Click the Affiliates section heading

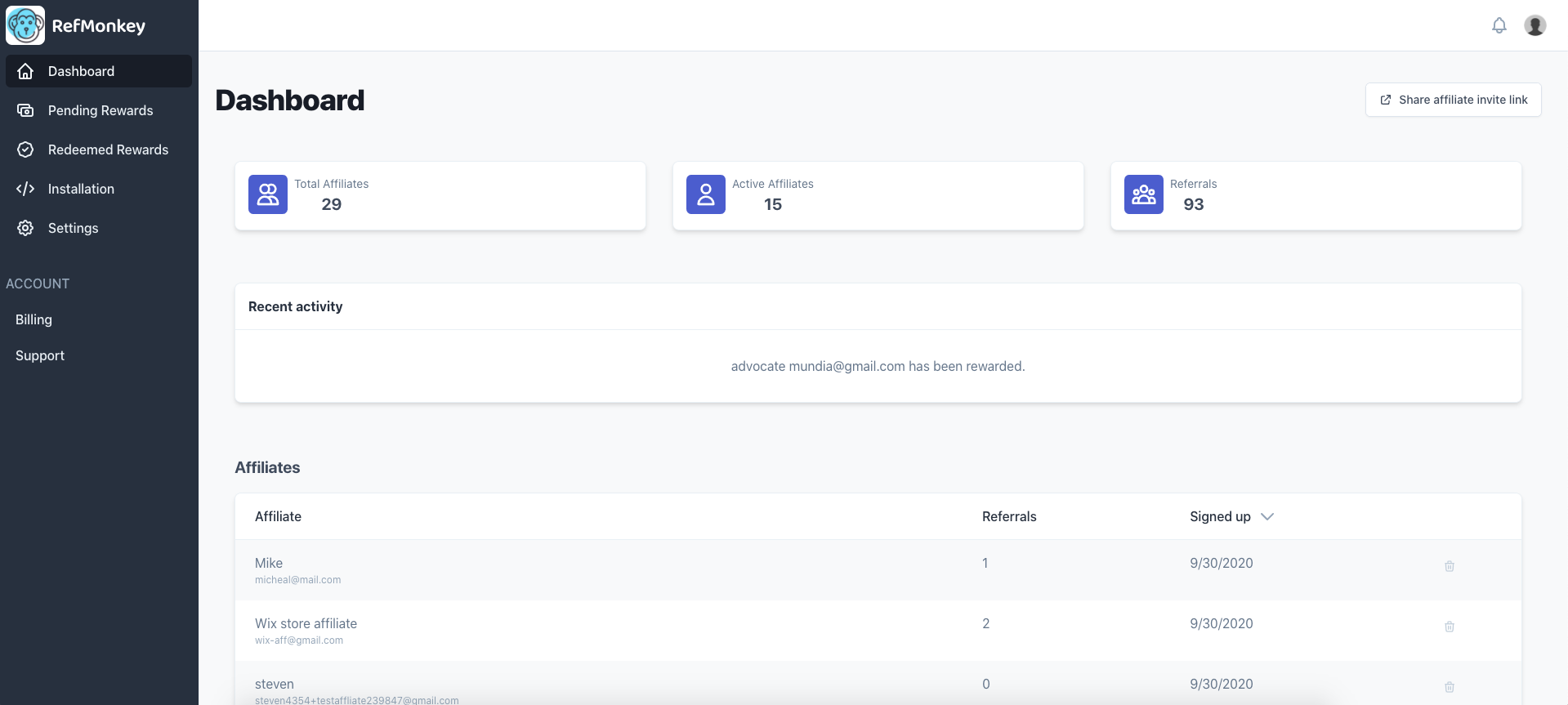(x=267, y=467)
